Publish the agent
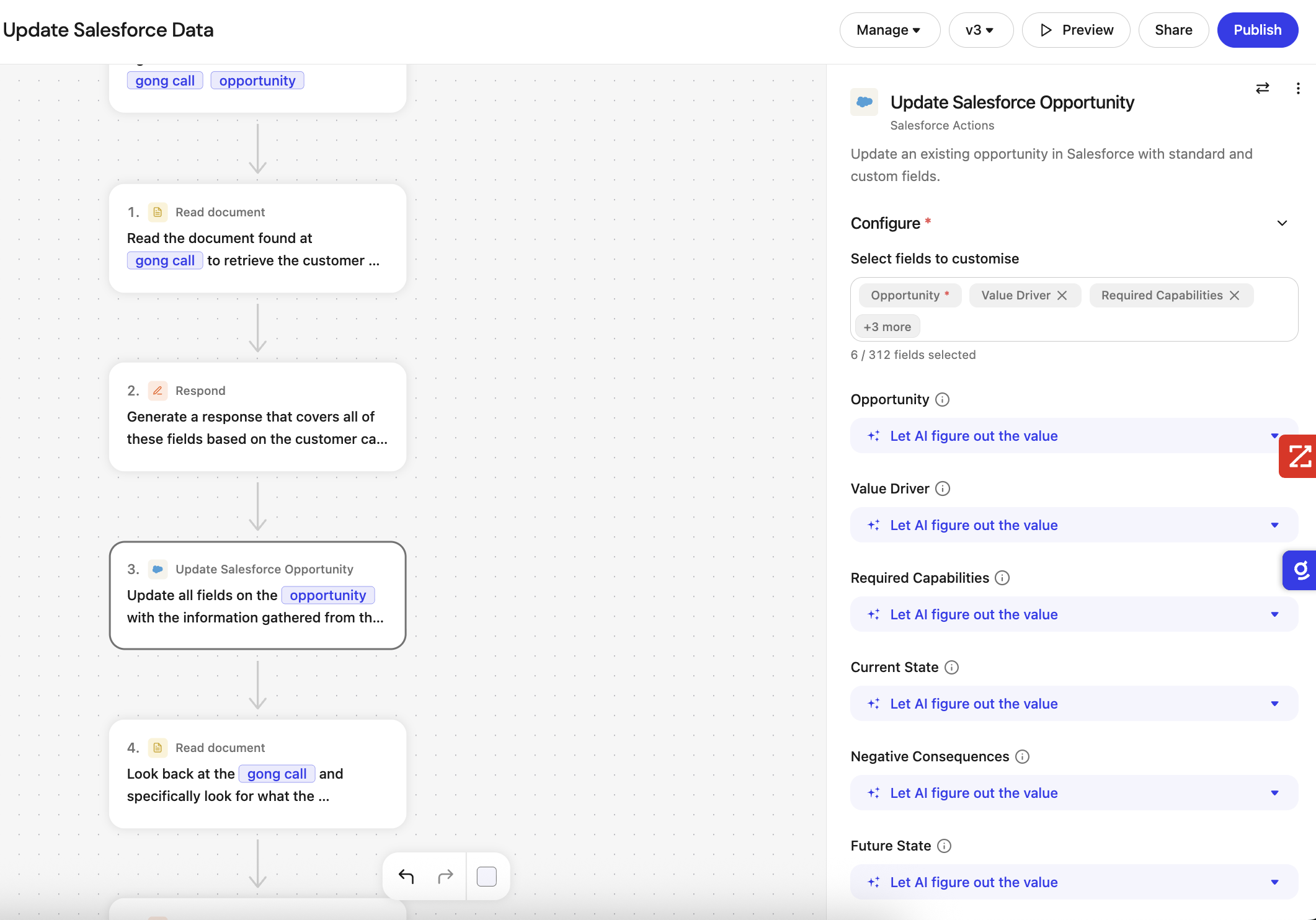1316x920 pixels. (x=1258, y=30)
